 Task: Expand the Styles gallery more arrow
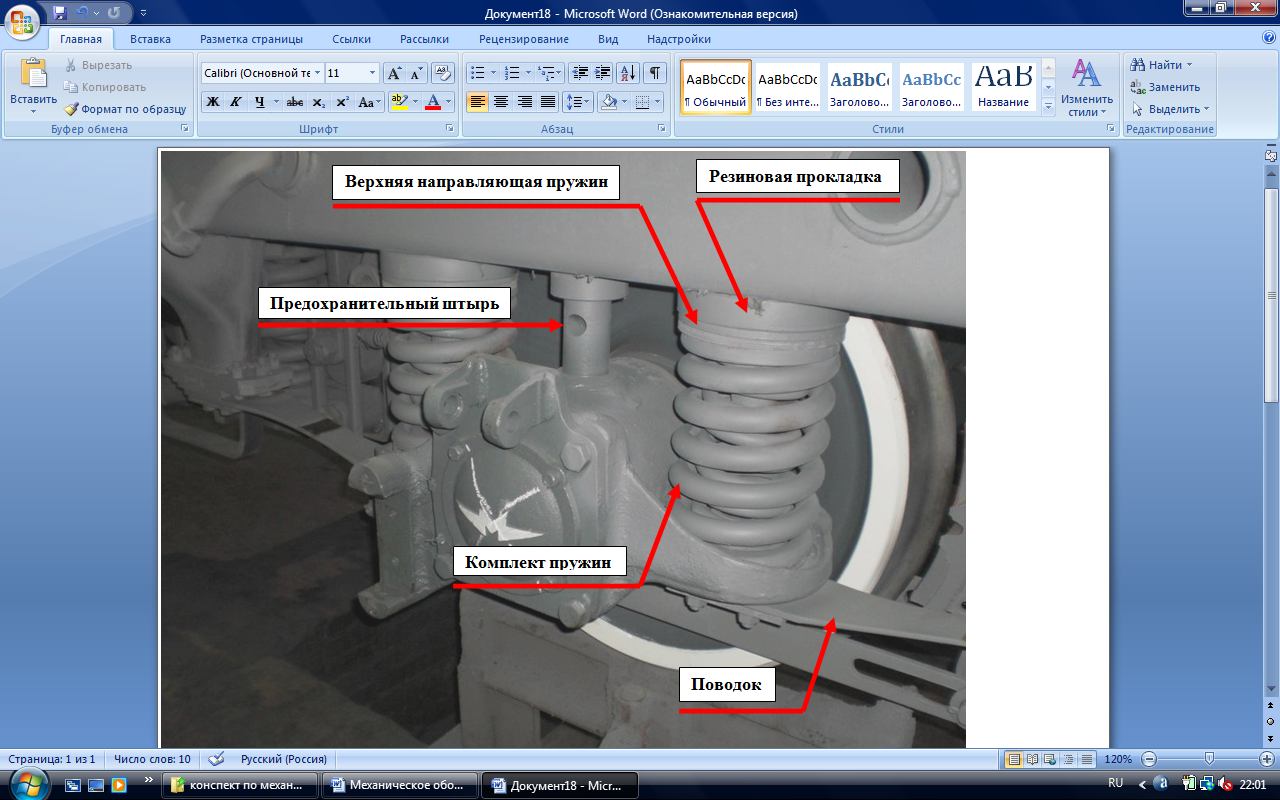point(1048,106)
